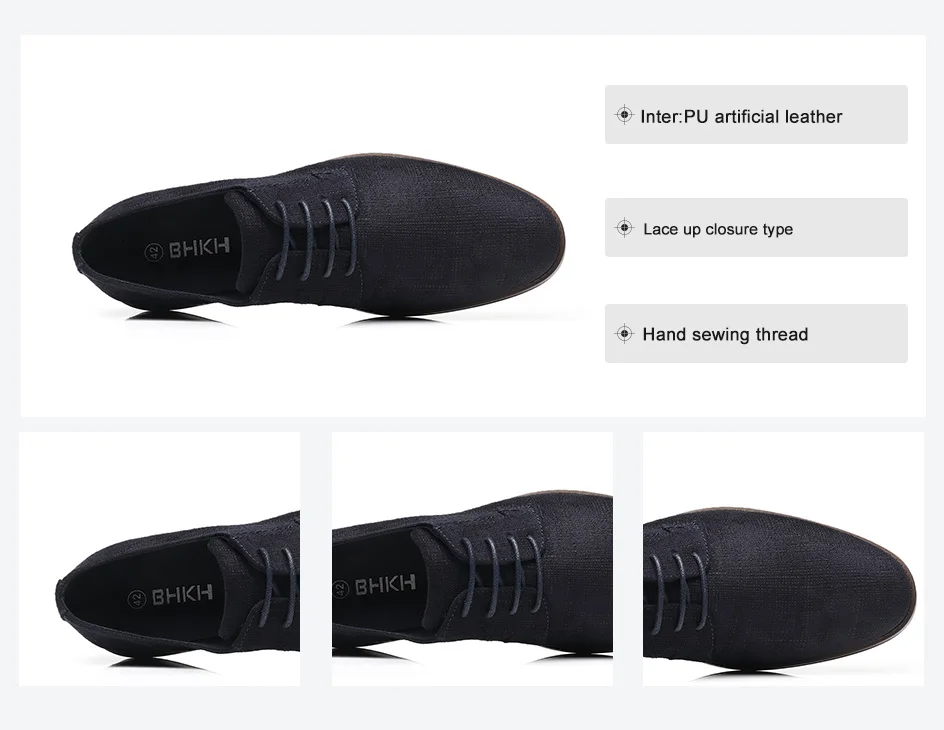This screenshot has height=730, width=944.
Task: Click the crosshair icon beside PU artificial leather
Action: [624, 114]
